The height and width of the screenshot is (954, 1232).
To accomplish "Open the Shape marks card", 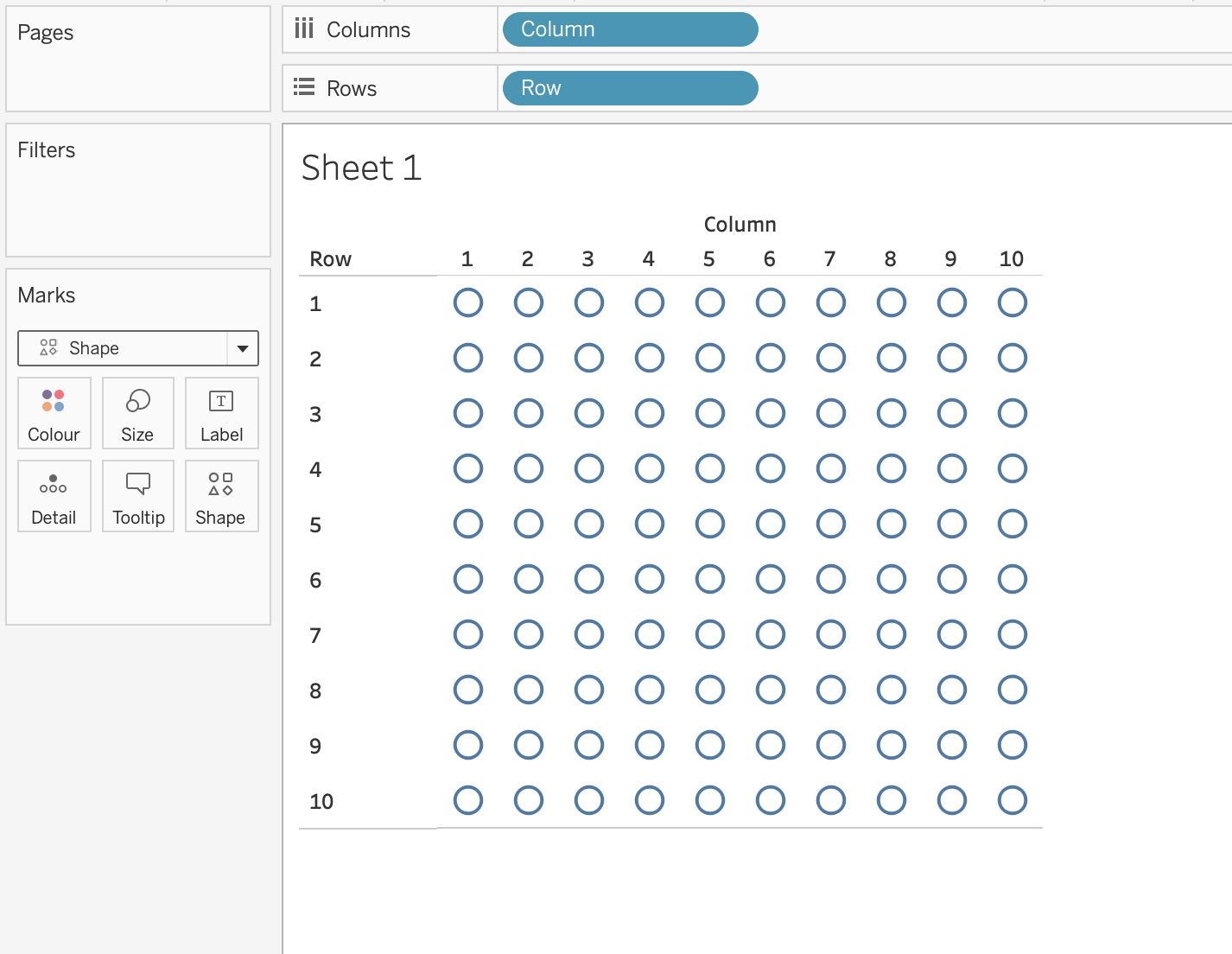I will pyautogui.click(x=220, y=496).
